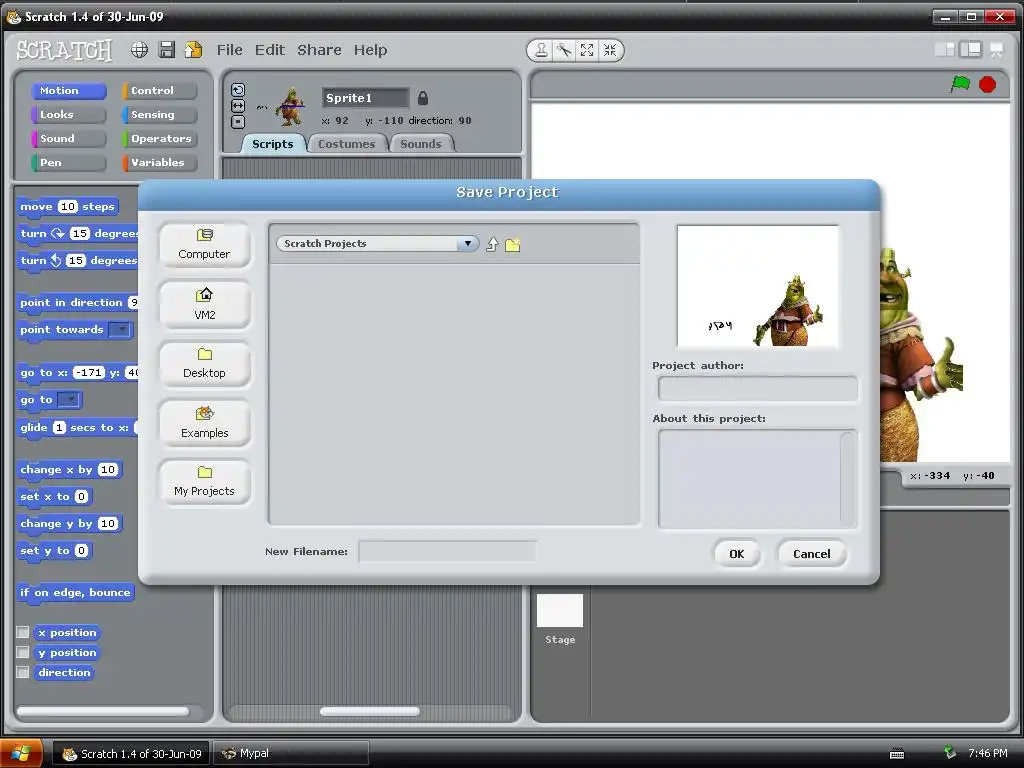Open the Examples folder shortcut
The width and height of the screenshot is (1024, 768).
point(204,423)
